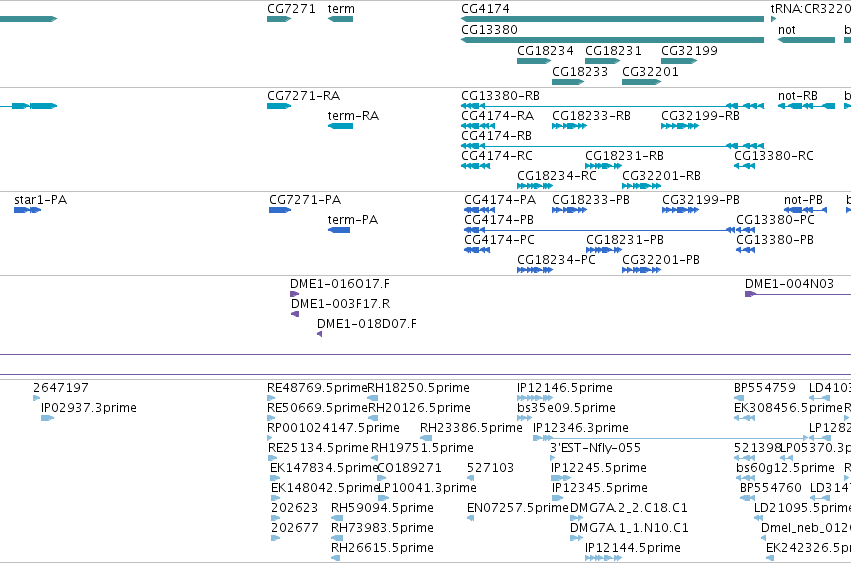851x563 pixels.
Task: Open transcript CG4174-RC
Action: click(497, 156)
